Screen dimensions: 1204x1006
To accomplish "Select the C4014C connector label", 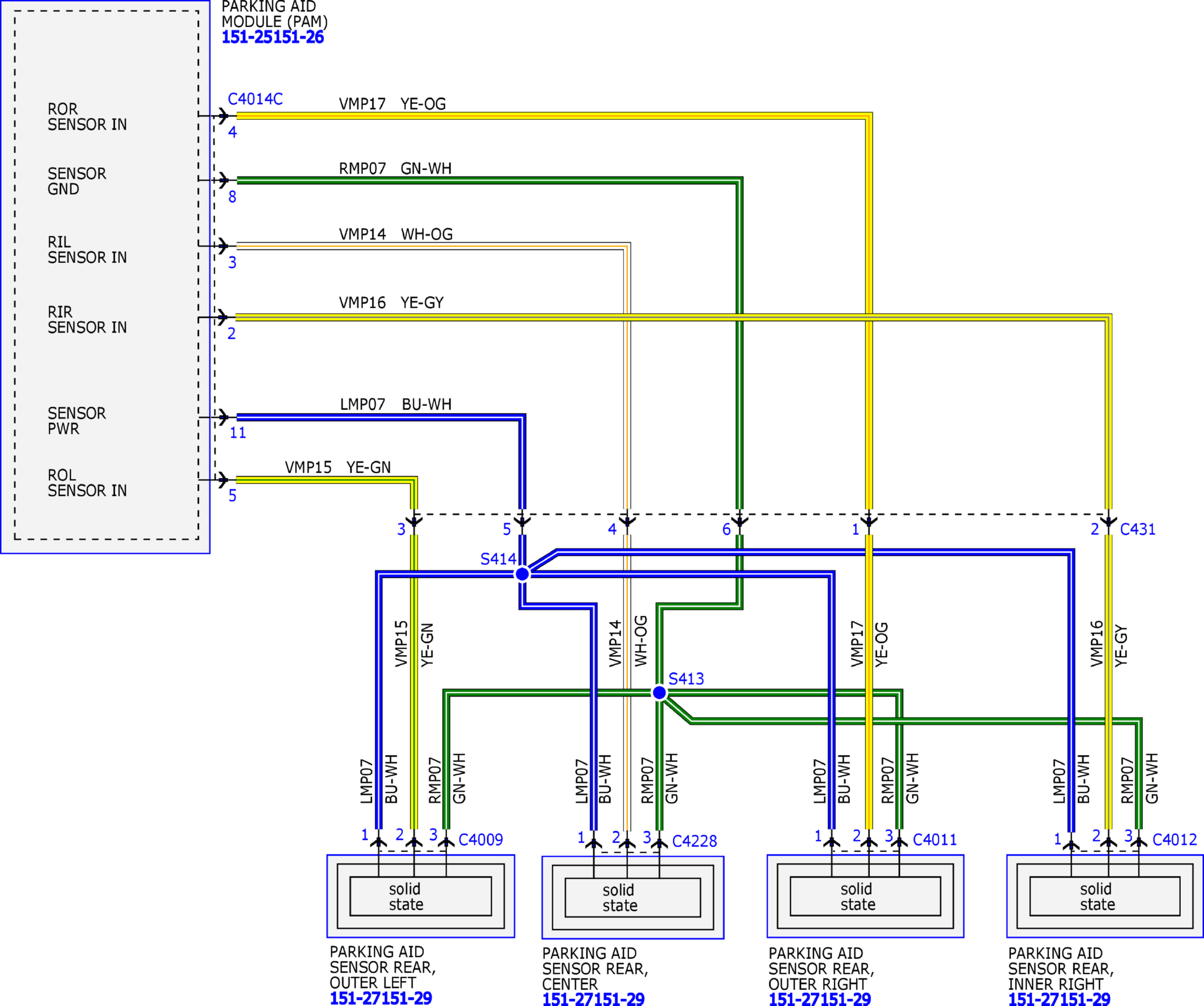I will (255, 99).
